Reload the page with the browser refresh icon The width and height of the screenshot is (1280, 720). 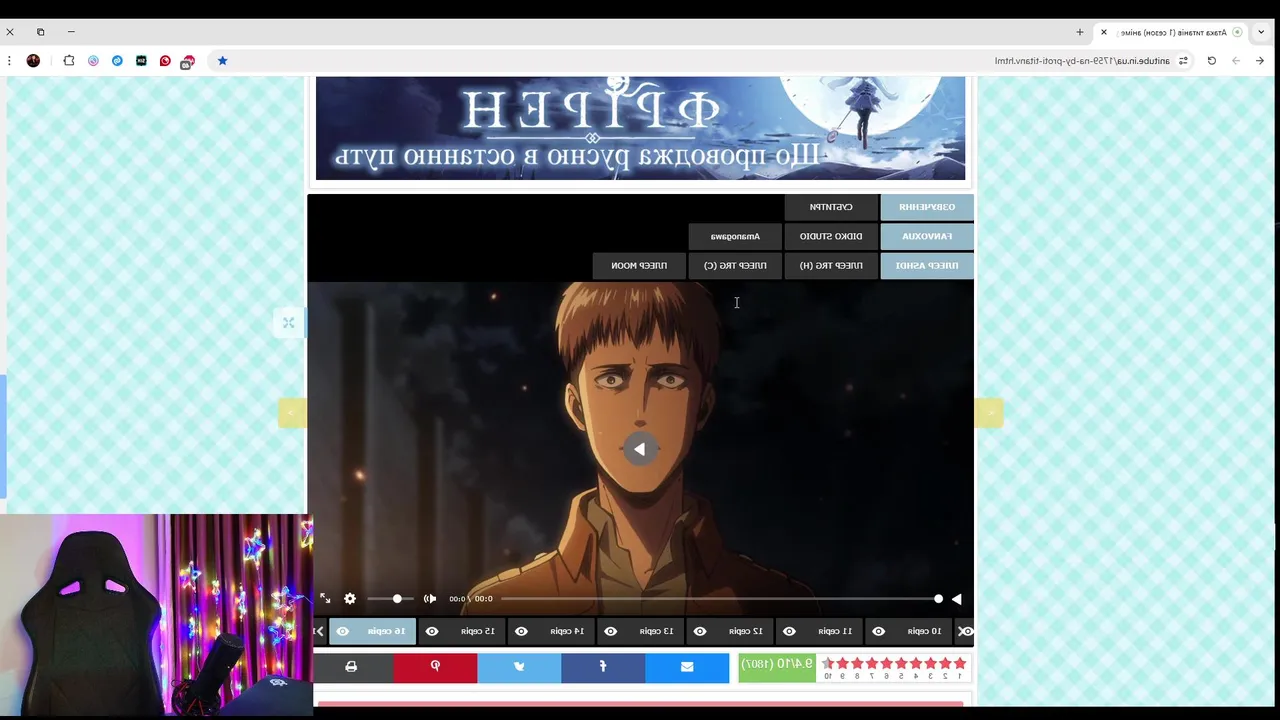point(1211,61)
